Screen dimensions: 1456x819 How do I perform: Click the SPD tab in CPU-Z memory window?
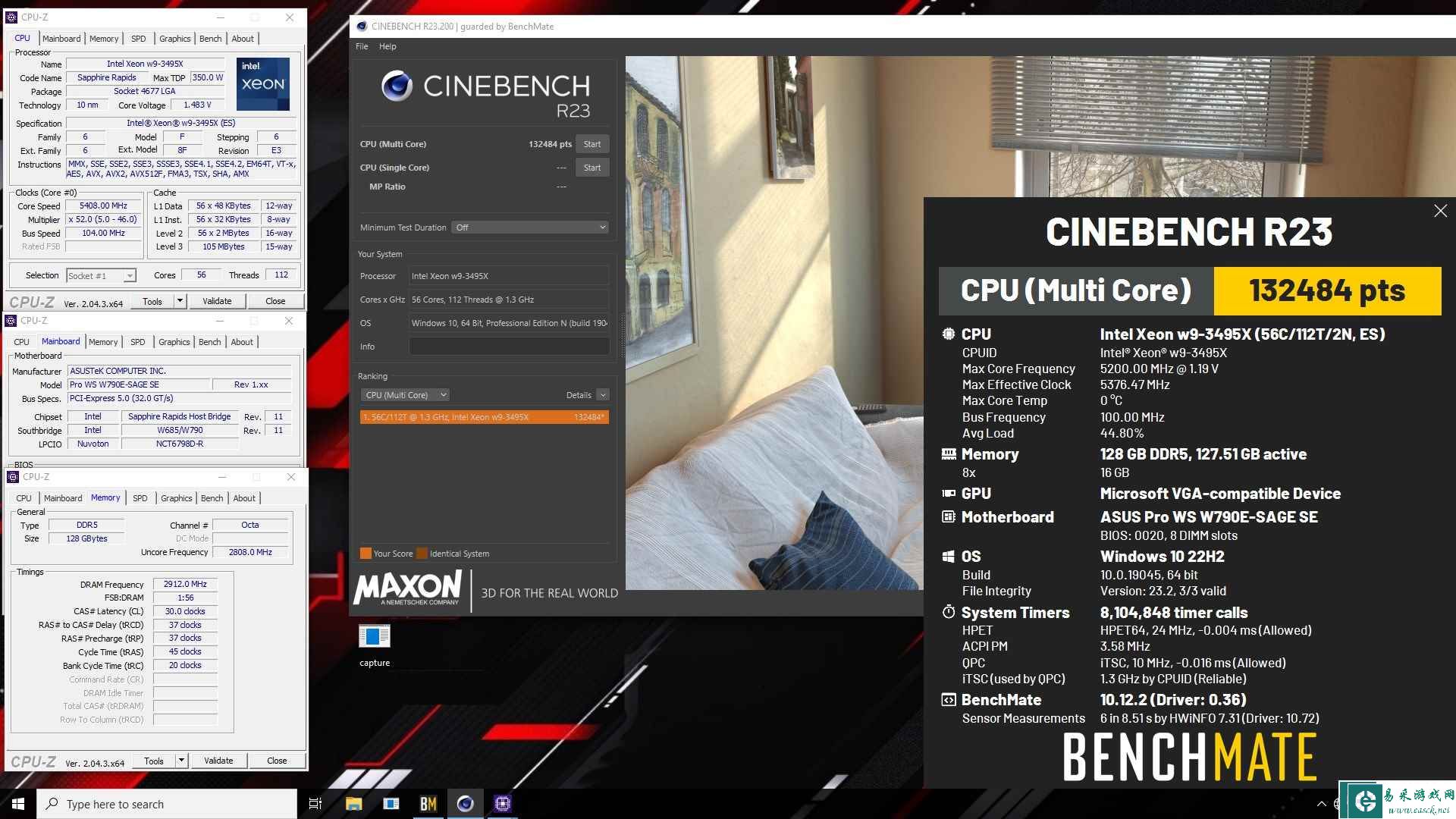tap(138, 497)
